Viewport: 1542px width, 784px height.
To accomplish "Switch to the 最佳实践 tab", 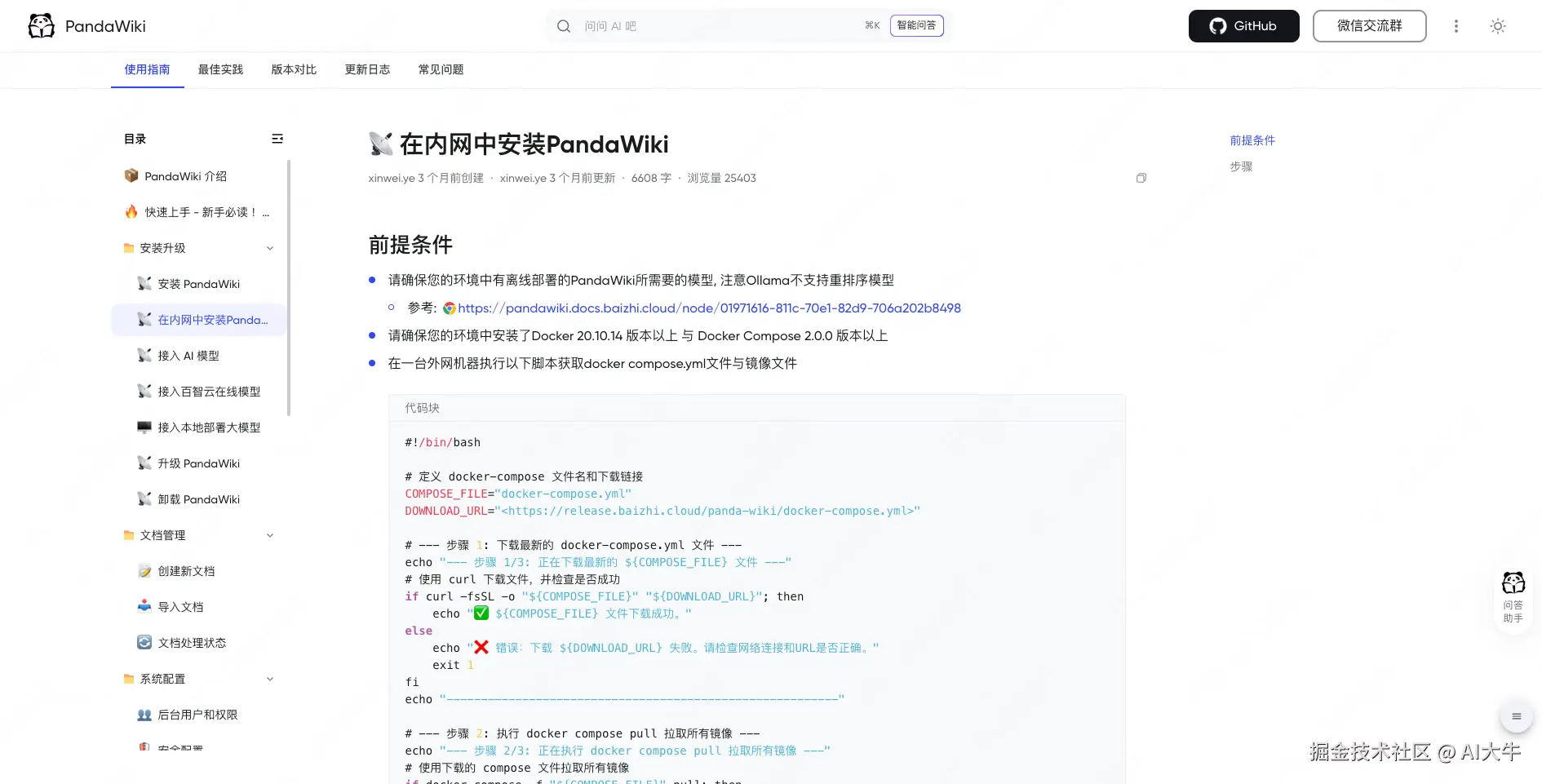I will click(x=221, y=69).
